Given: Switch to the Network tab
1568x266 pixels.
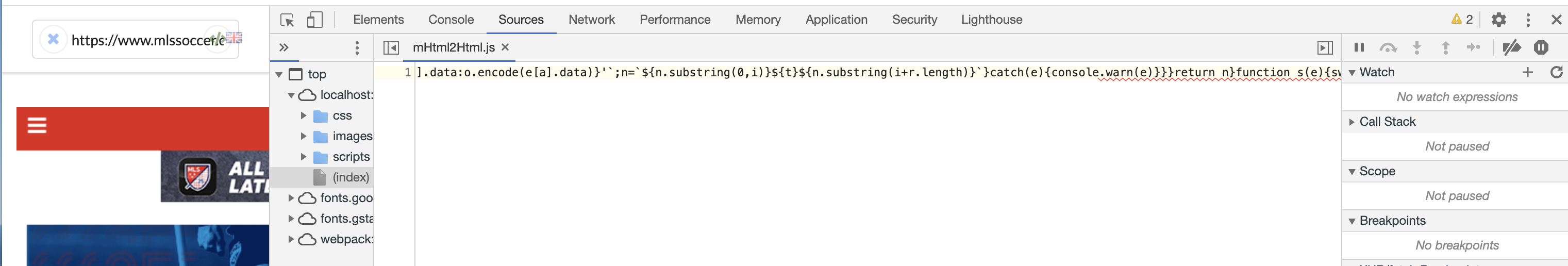Looking at the screenshot, I should tap(592, 20).
